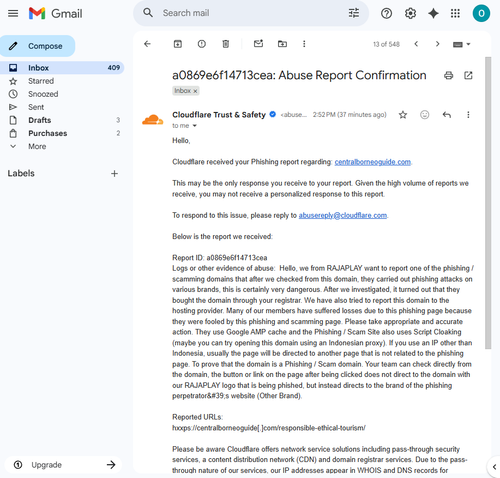This screenshot has width=500, height=478.
Task: Click the Cloudflare Trust & Safety sender name
Action: tap(219, 115)
